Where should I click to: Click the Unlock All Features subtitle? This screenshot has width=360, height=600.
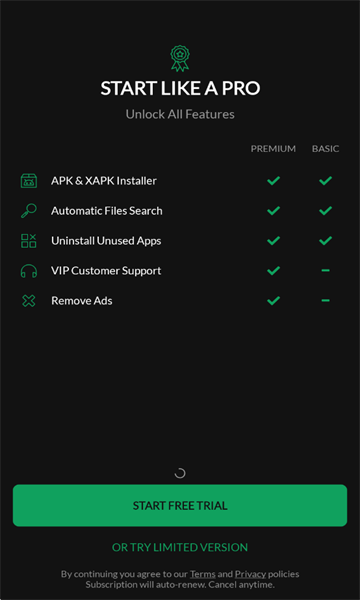coord(180,114)
